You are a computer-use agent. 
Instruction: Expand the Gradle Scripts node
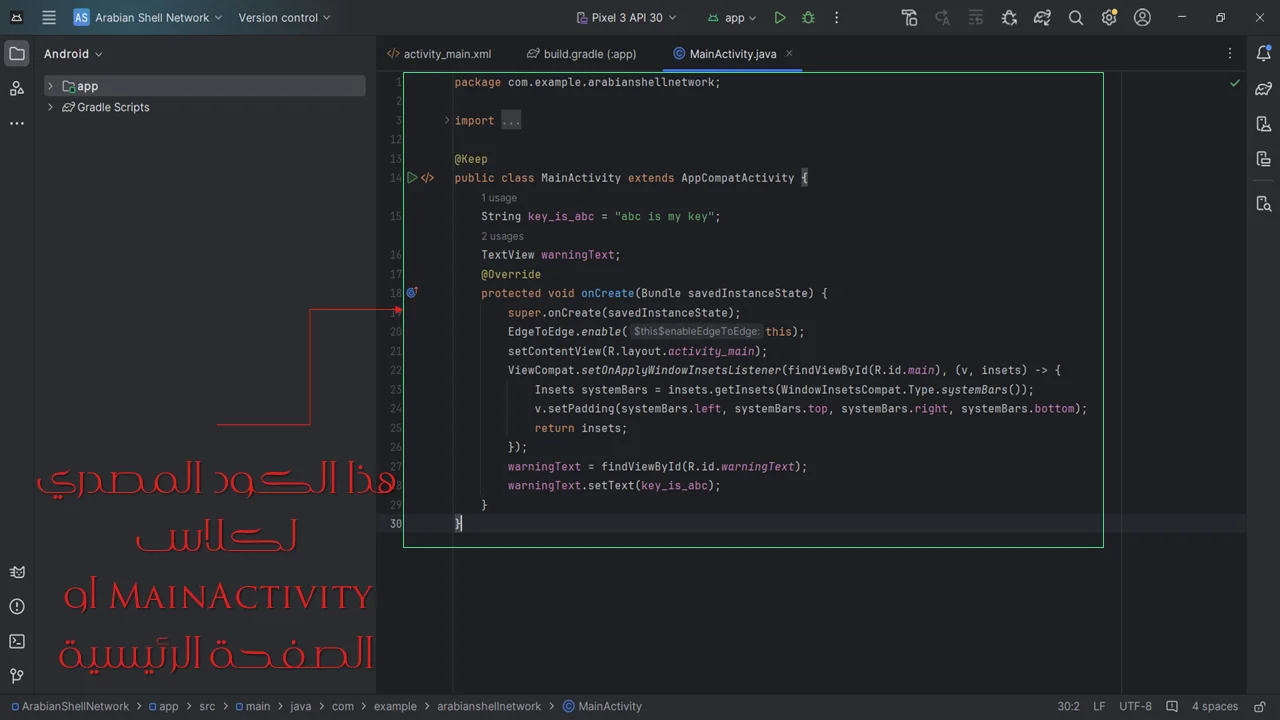click(x=50, y=107)
